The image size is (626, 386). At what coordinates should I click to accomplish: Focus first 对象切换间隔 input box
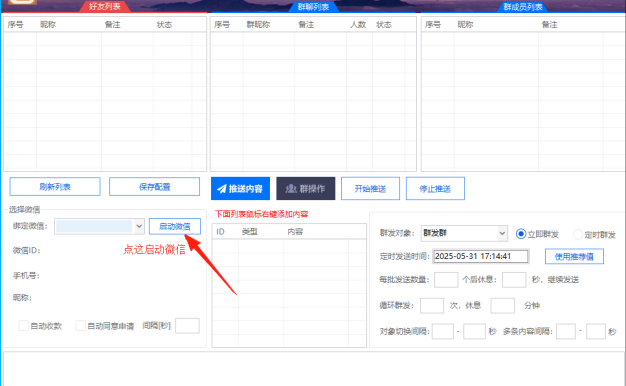click(443, 331)
